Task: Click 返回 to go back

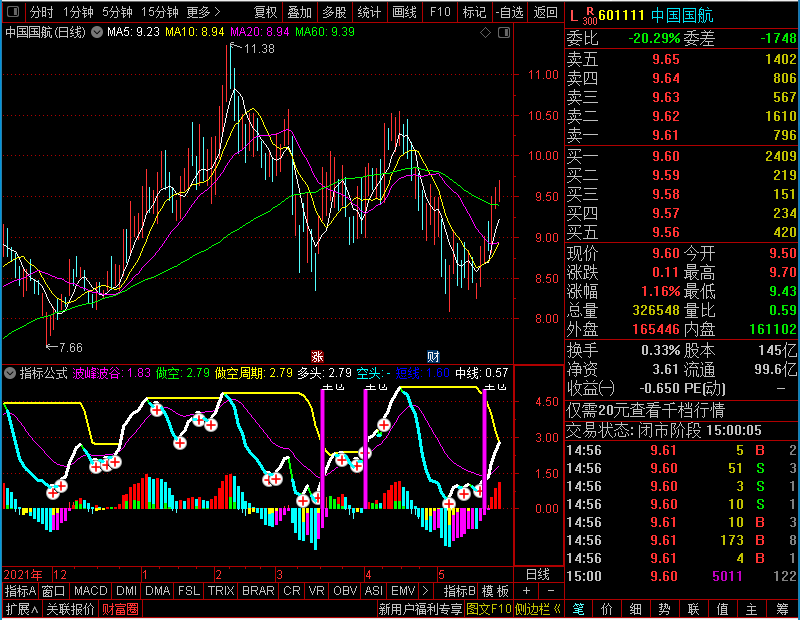Action: [545, 12]
